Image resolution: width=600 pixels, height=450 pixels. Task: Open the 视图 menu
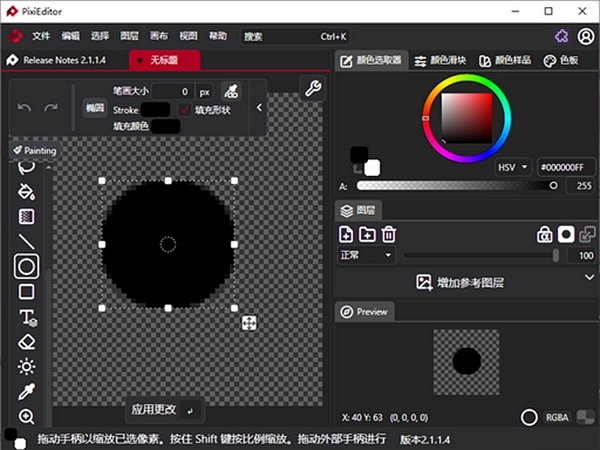click(188, 36)
